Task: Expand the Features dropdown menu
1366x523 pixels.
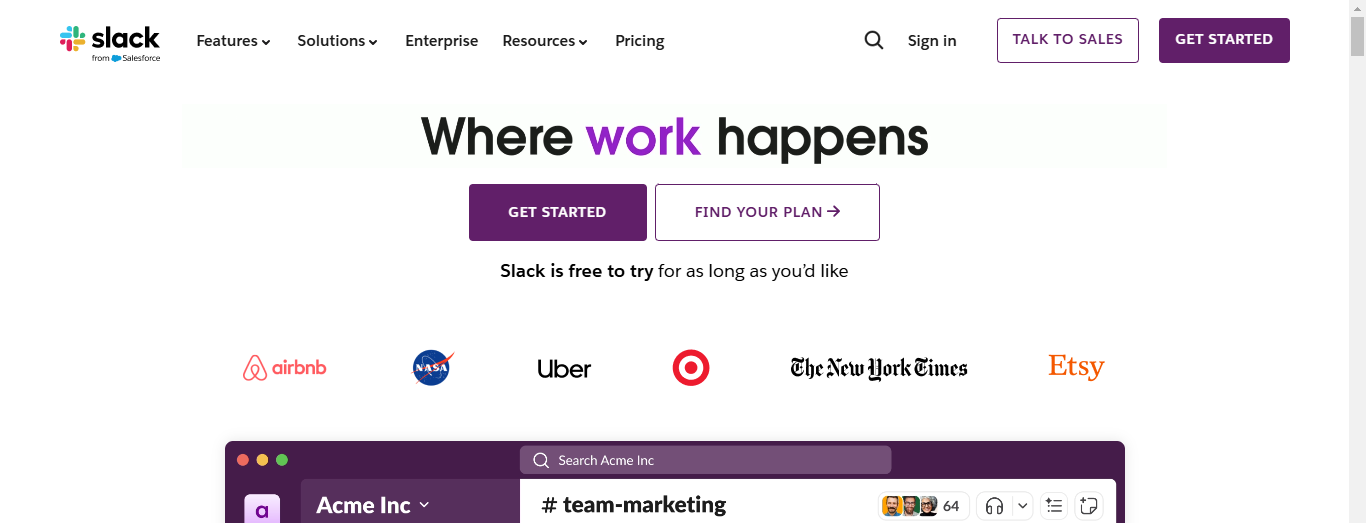Action: click(x=234, y=41)
